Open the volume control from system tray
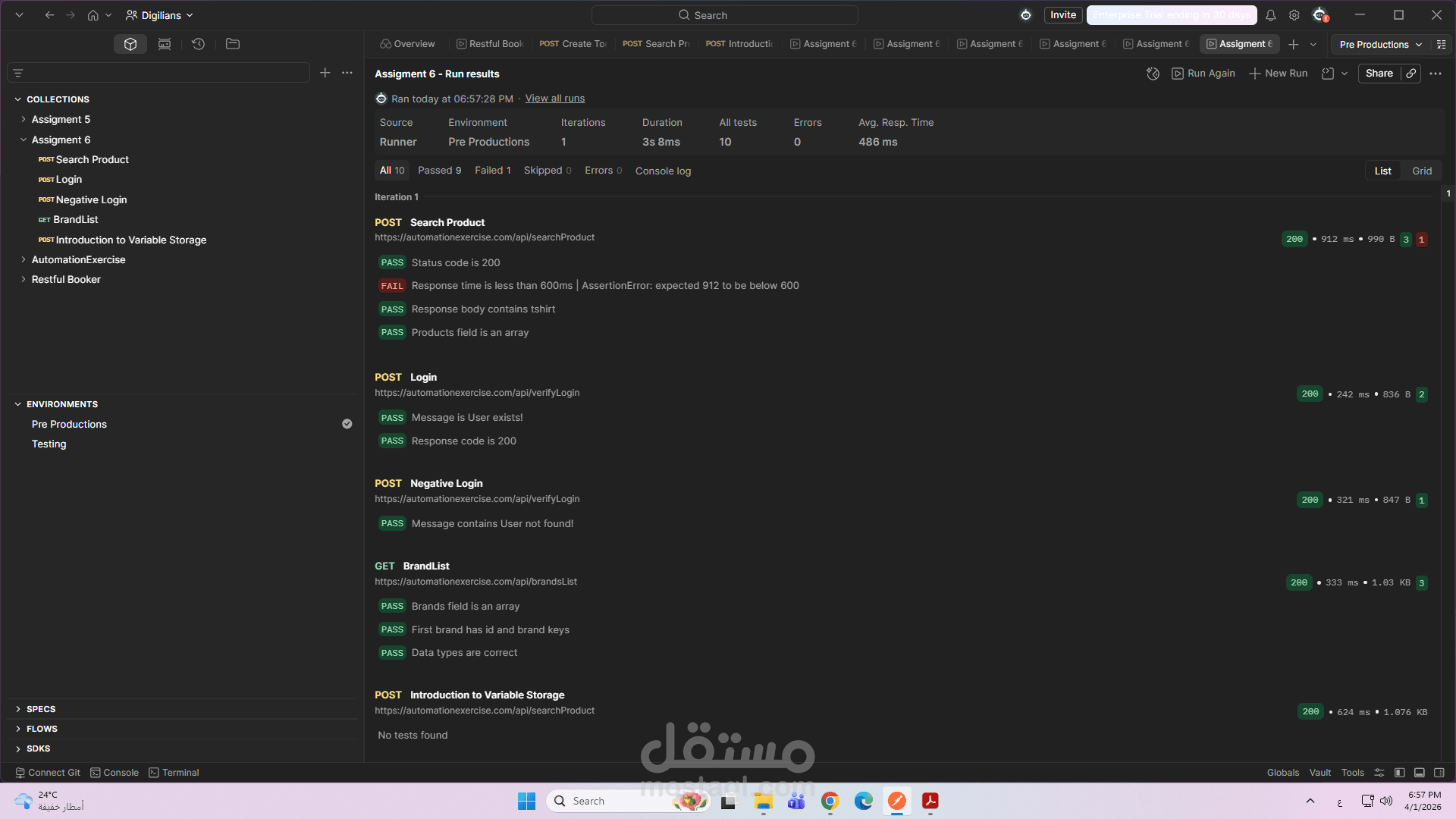 (x=1386, y=801)
